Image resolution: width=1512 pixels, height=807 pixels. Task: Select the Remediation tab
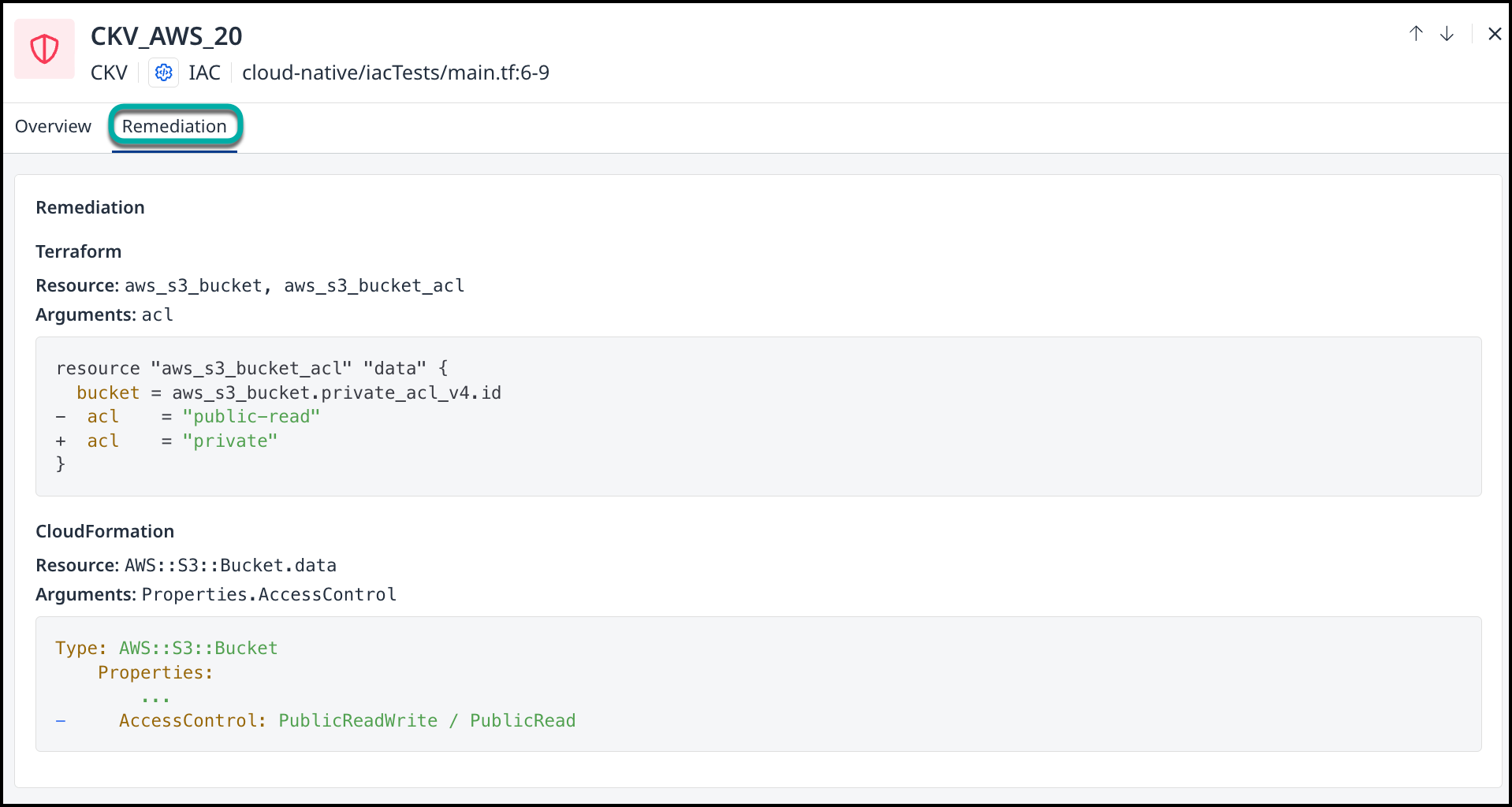point(174,126)
